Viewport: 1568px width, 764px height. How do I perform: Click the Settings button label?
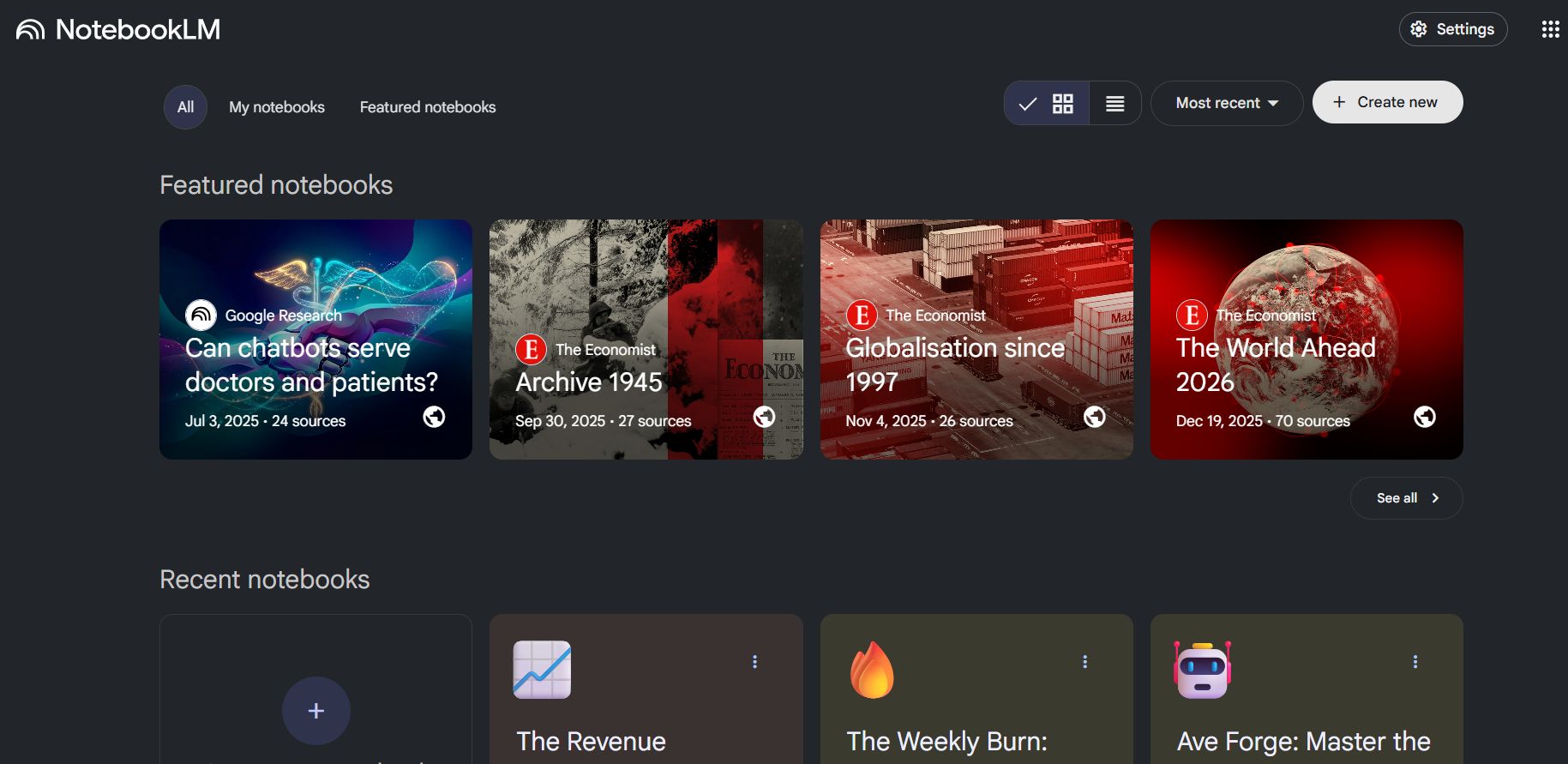tap(1465, 29)
